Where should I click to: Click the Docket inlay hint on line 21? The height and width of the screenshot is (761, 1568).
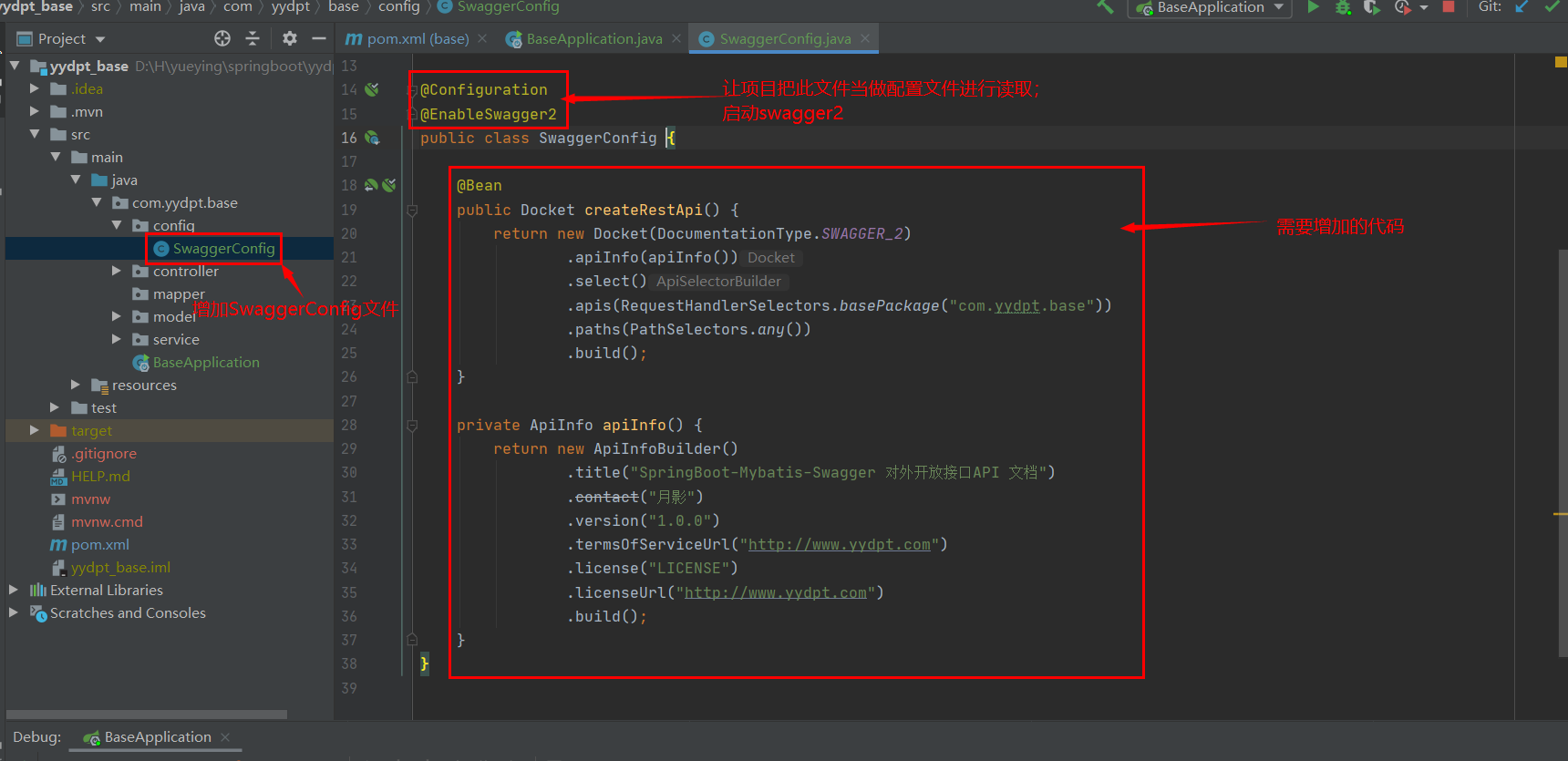pyautogui.click(x=771, y=258)
